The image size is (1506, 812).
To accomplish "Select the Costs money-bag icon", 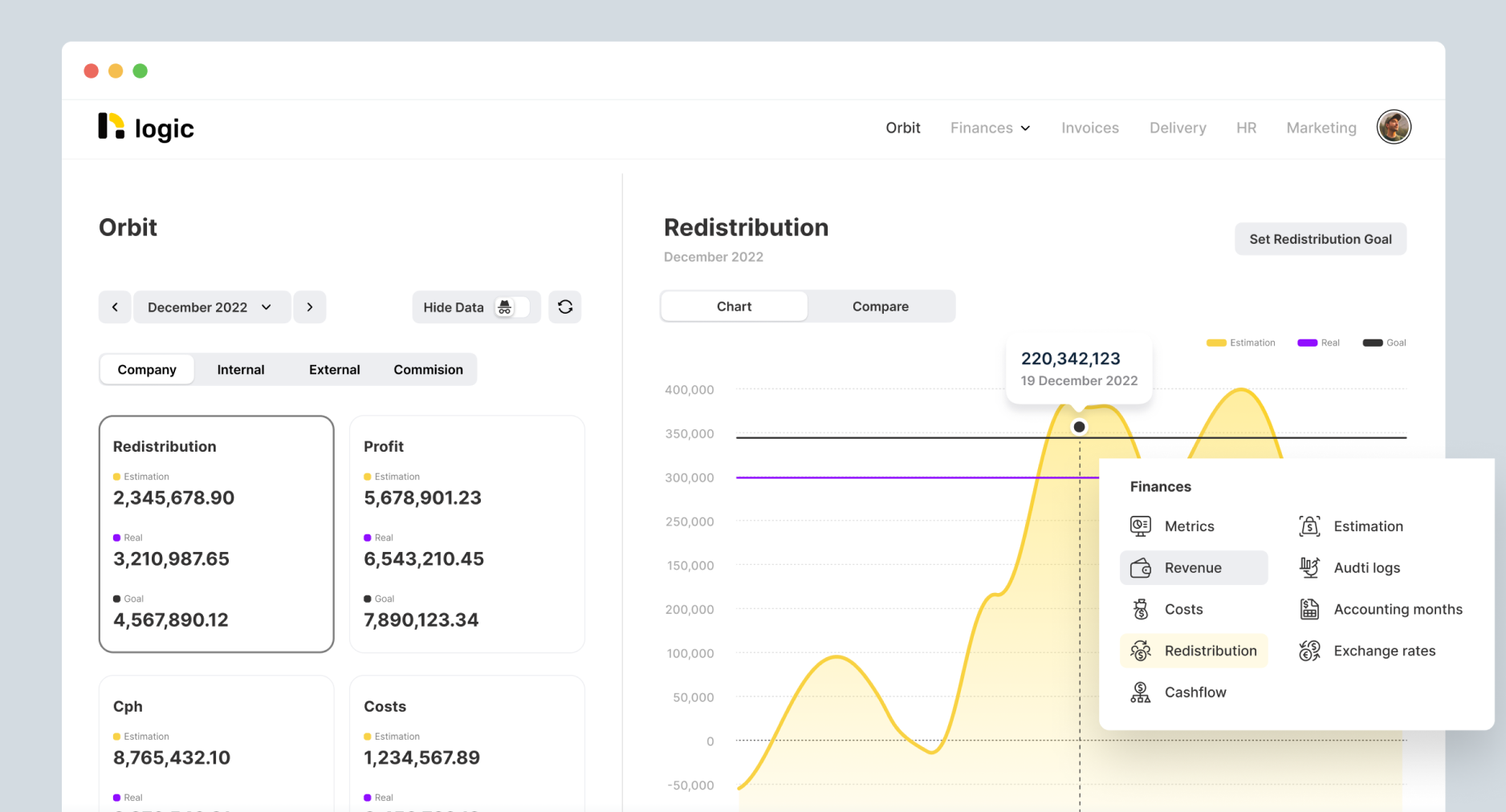I will [x=1141, y=609].
